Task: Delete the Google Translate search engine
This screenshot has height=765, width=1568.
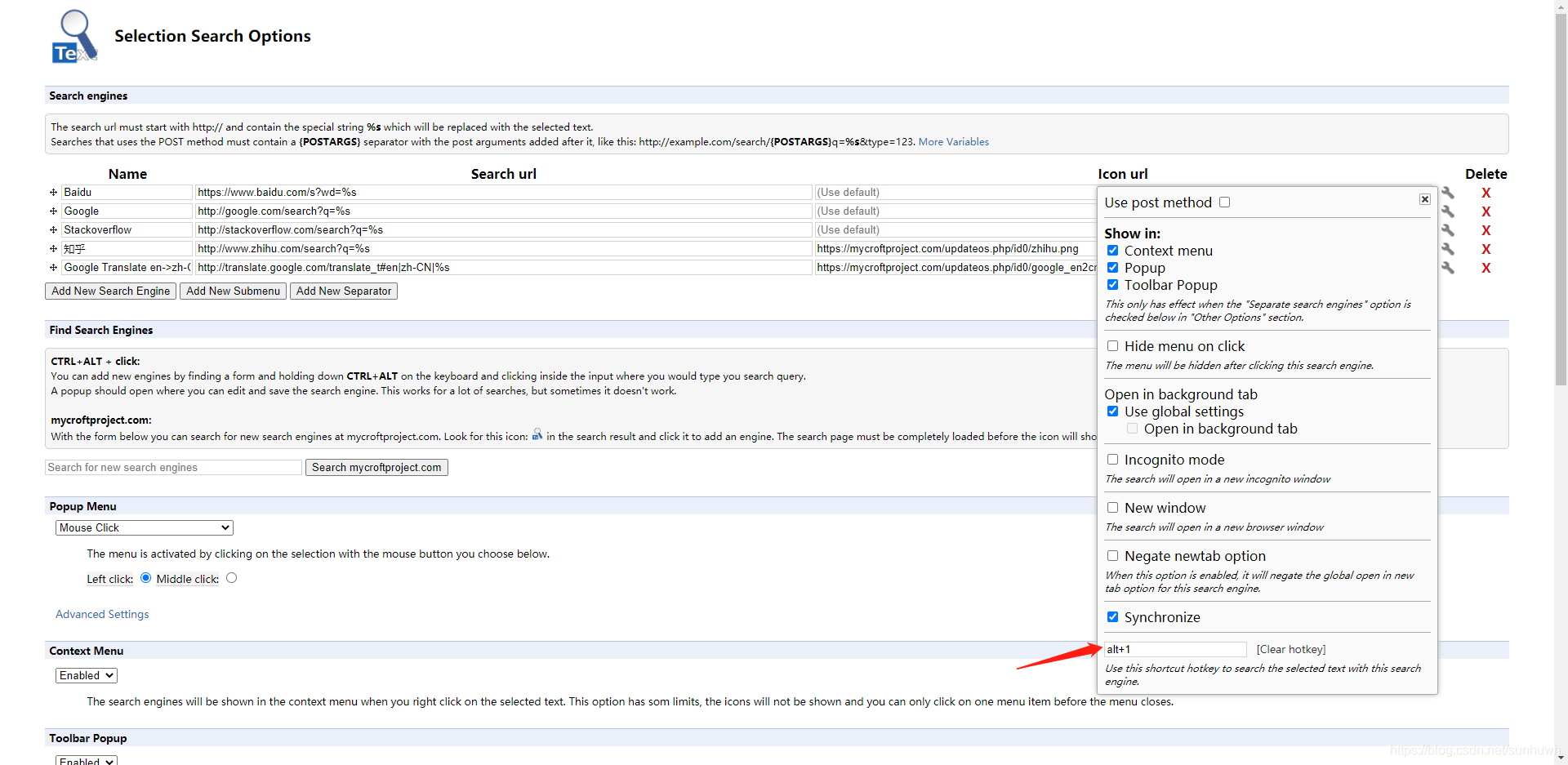Action: (1486, 268)
